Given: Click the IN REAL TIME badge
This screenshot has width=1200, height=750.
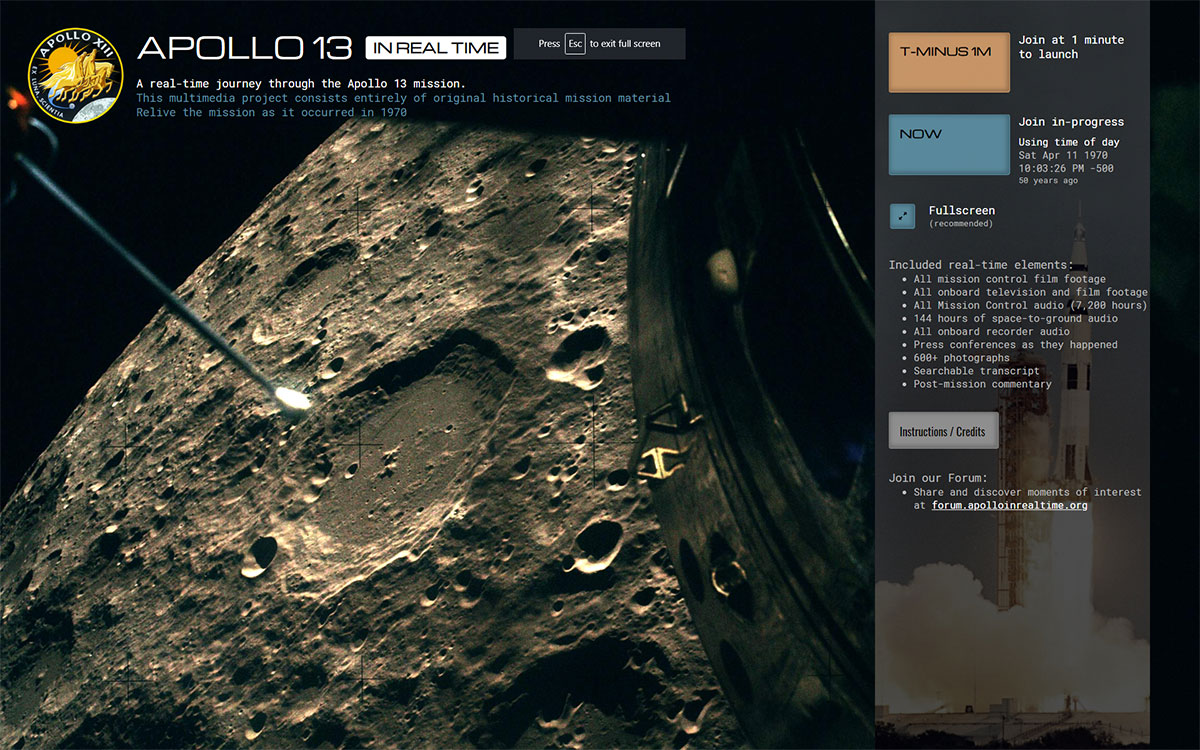Looking at the screenshot, I should (x=436, y=48).
